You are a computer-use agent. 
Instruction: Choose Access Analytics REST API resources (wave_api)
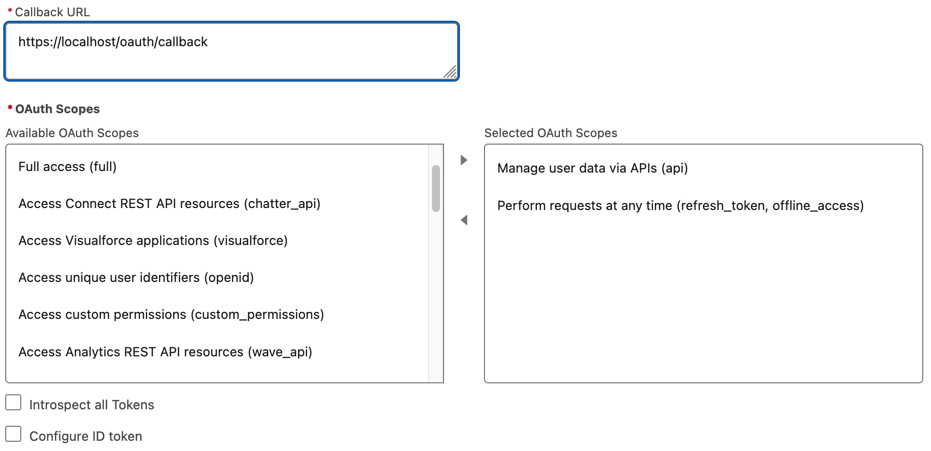[165, 352]
